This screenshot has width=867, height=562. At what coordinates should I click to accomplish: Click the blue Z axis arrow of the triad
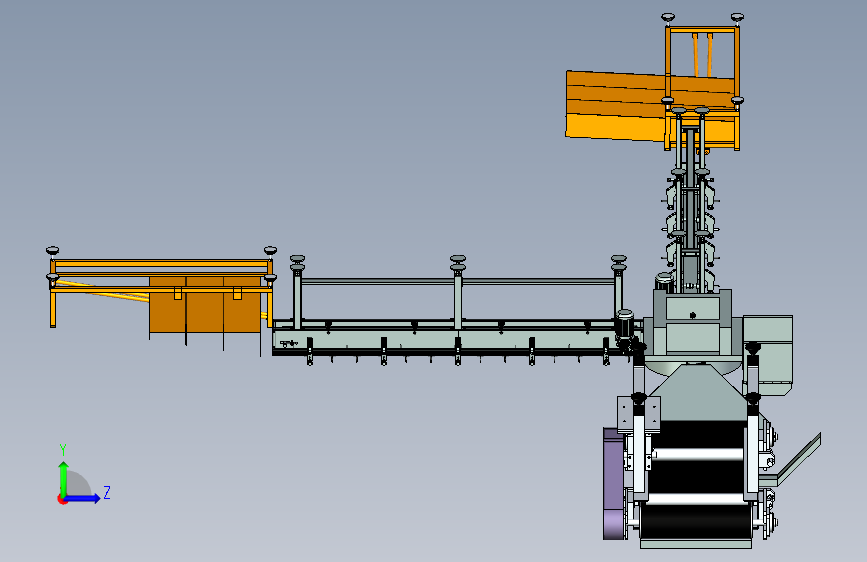point(83,498)
